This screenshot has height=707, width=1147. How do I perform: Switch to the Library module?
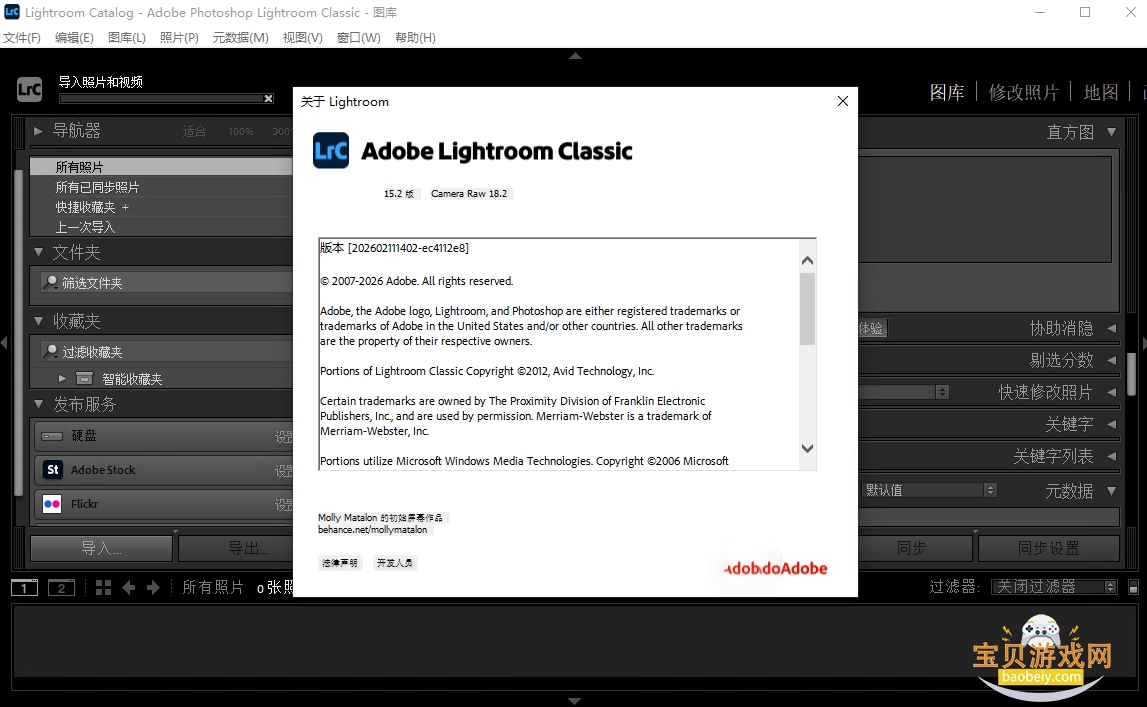pos(947,92)
